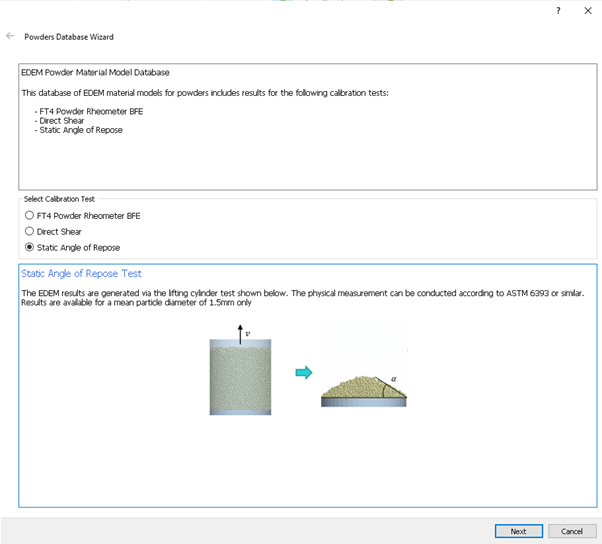
Task: Click the powder-filled cylinder illustration
Action: point(240,376)
